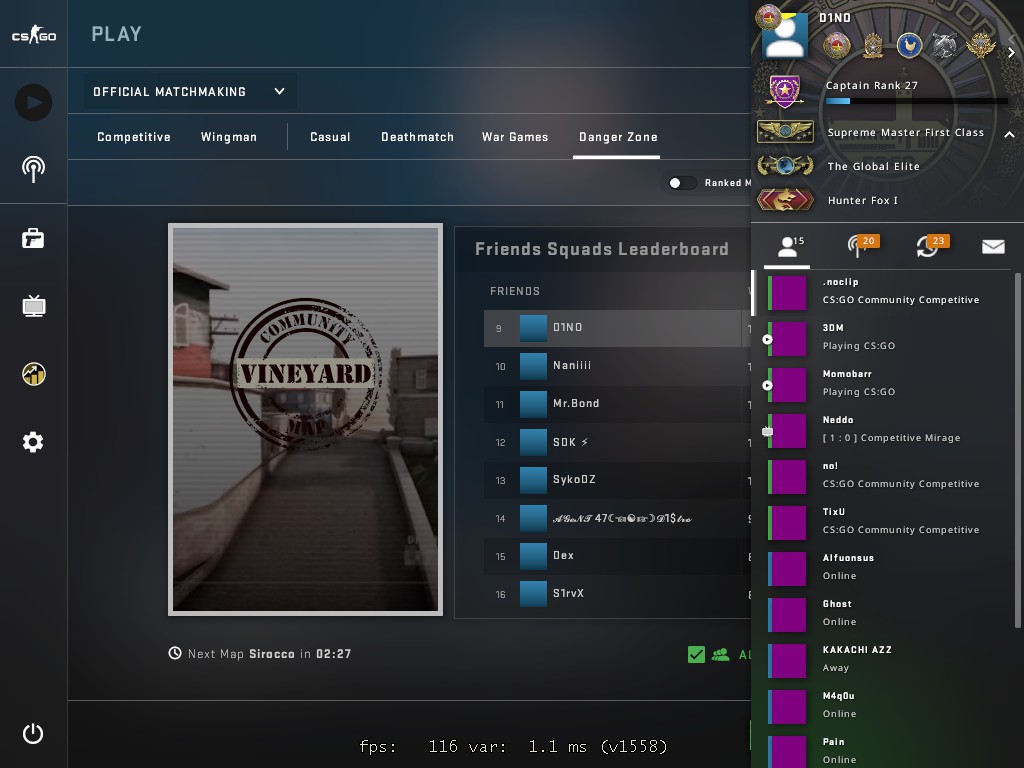The image size is (1024, 768).
Task: Collapse the ranks list chevron
Action: pos(1009,135)
